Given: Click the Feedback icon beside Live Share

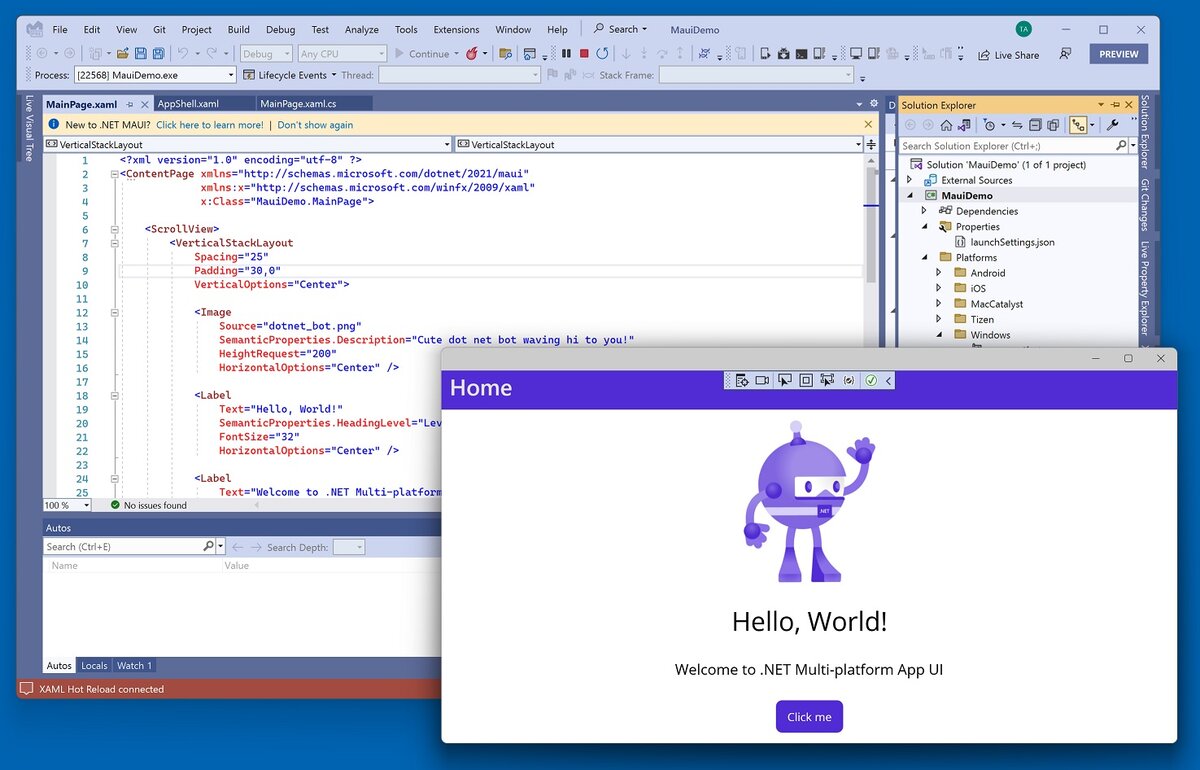Looking at the screenshot, I should pyautogui.click(x=1066, y=54).
